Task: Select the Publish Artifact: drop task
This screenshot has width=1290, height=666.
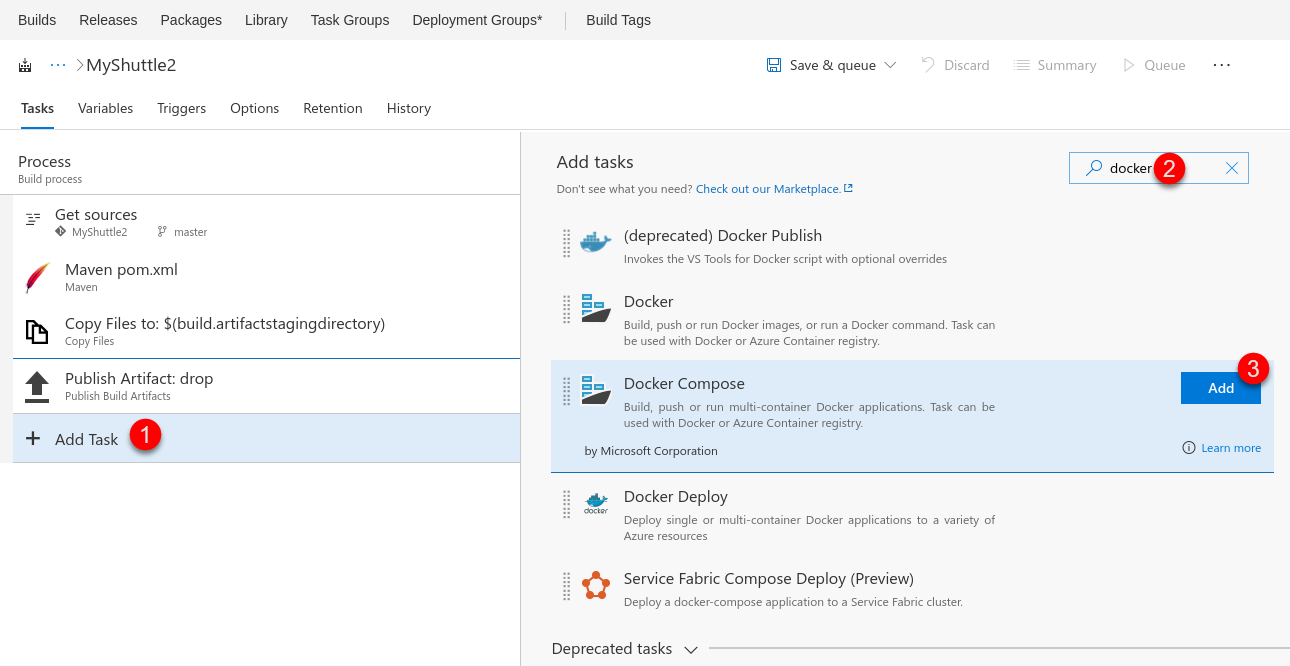Action: click(267, 386)
